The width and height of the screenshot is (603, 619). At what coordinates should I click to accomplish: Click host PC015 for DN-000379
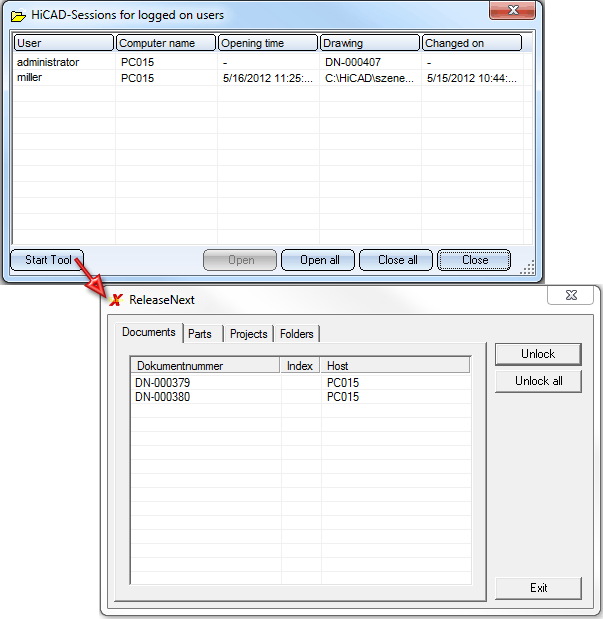(343, 383)
